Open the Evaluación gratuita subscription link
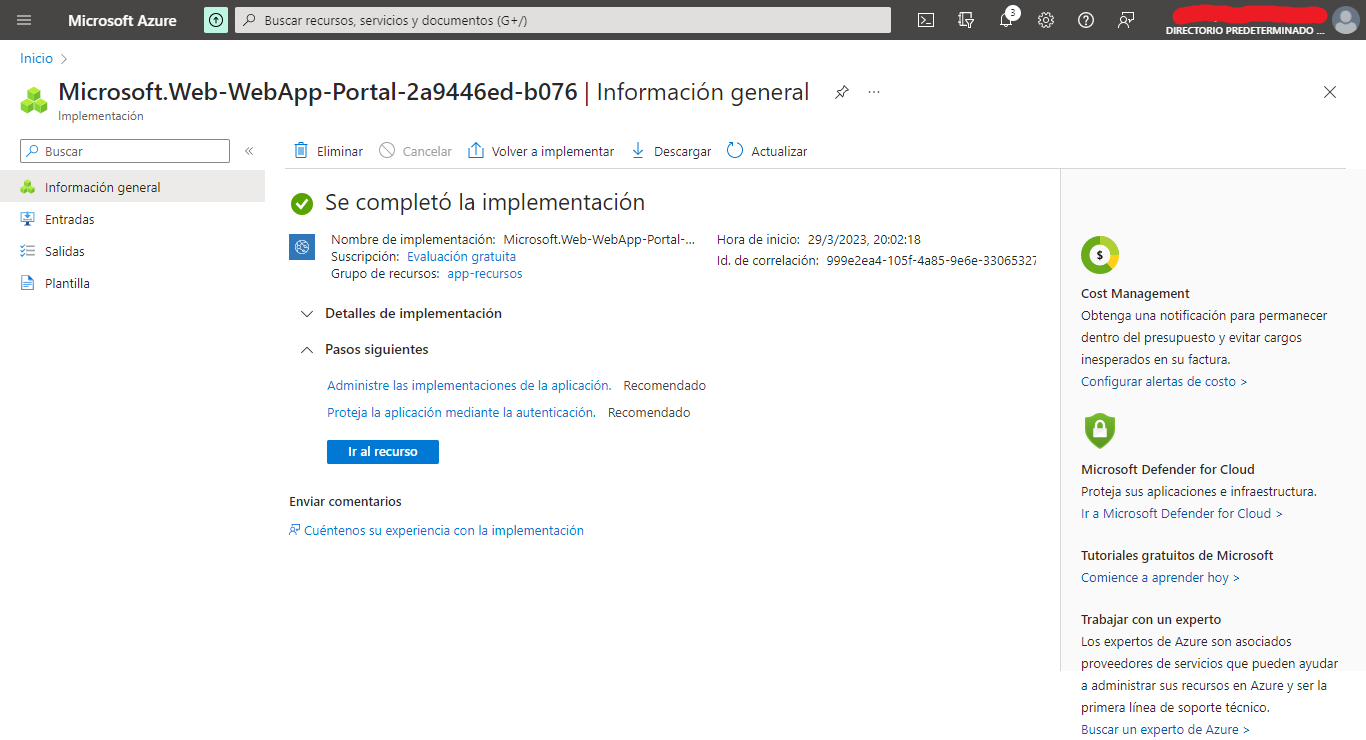The width and height of the screenshot is (1366, 740). click(x=461, y=257)
